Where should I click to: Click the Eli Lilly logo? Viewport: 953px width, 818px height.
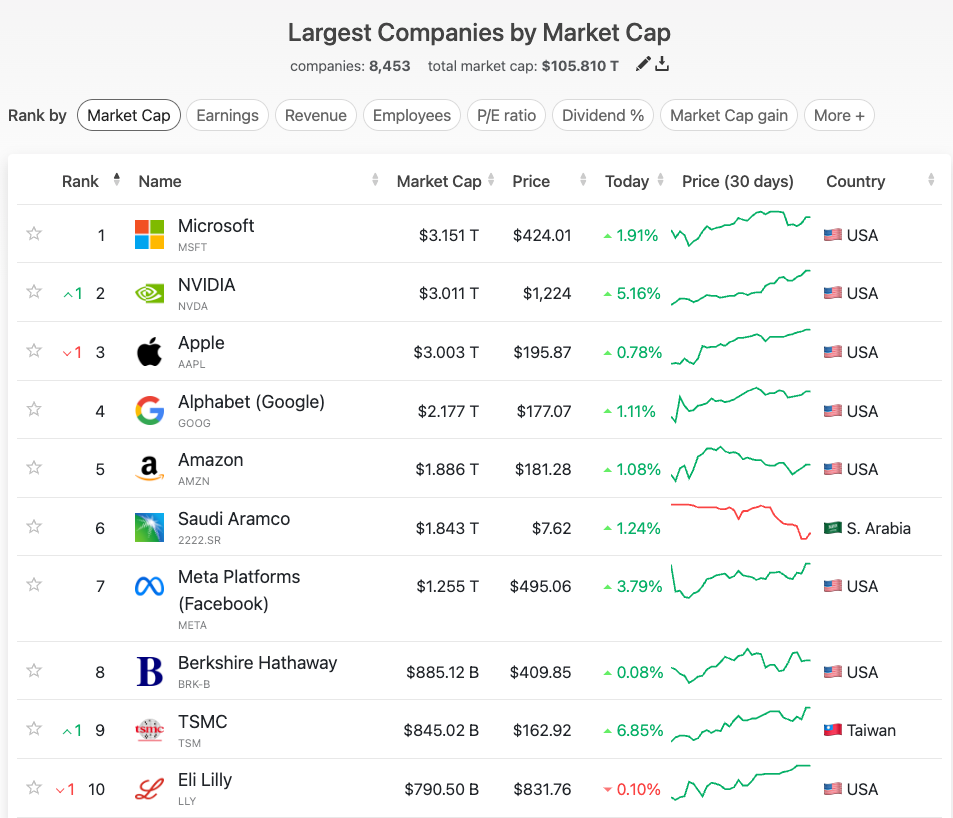(x=149, y=789)
